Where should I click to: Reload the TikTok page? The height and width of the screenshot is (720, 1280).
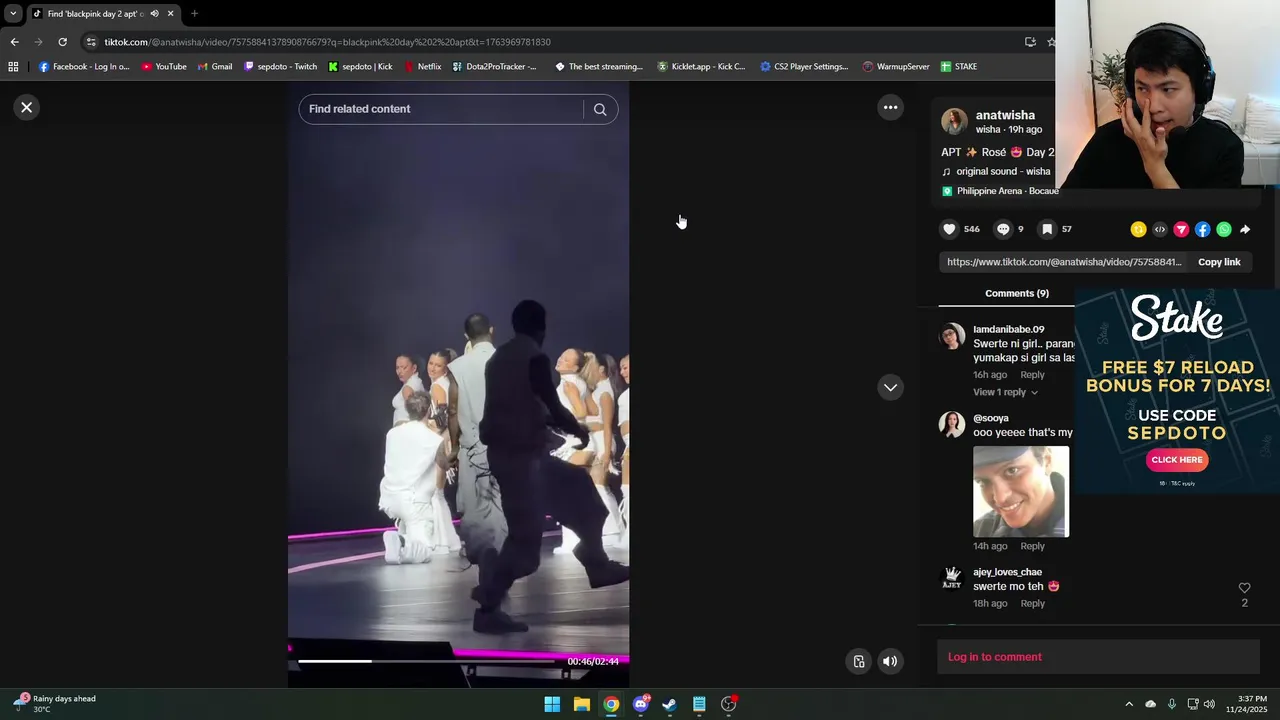click(x=62, y=42)
